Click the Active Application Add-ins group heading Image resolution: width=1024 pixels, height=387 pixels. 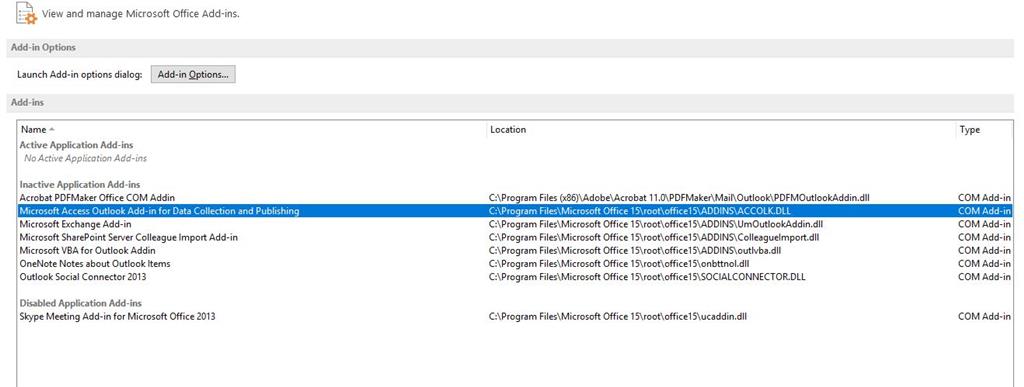pyautogui.click(x=76, y=145)
